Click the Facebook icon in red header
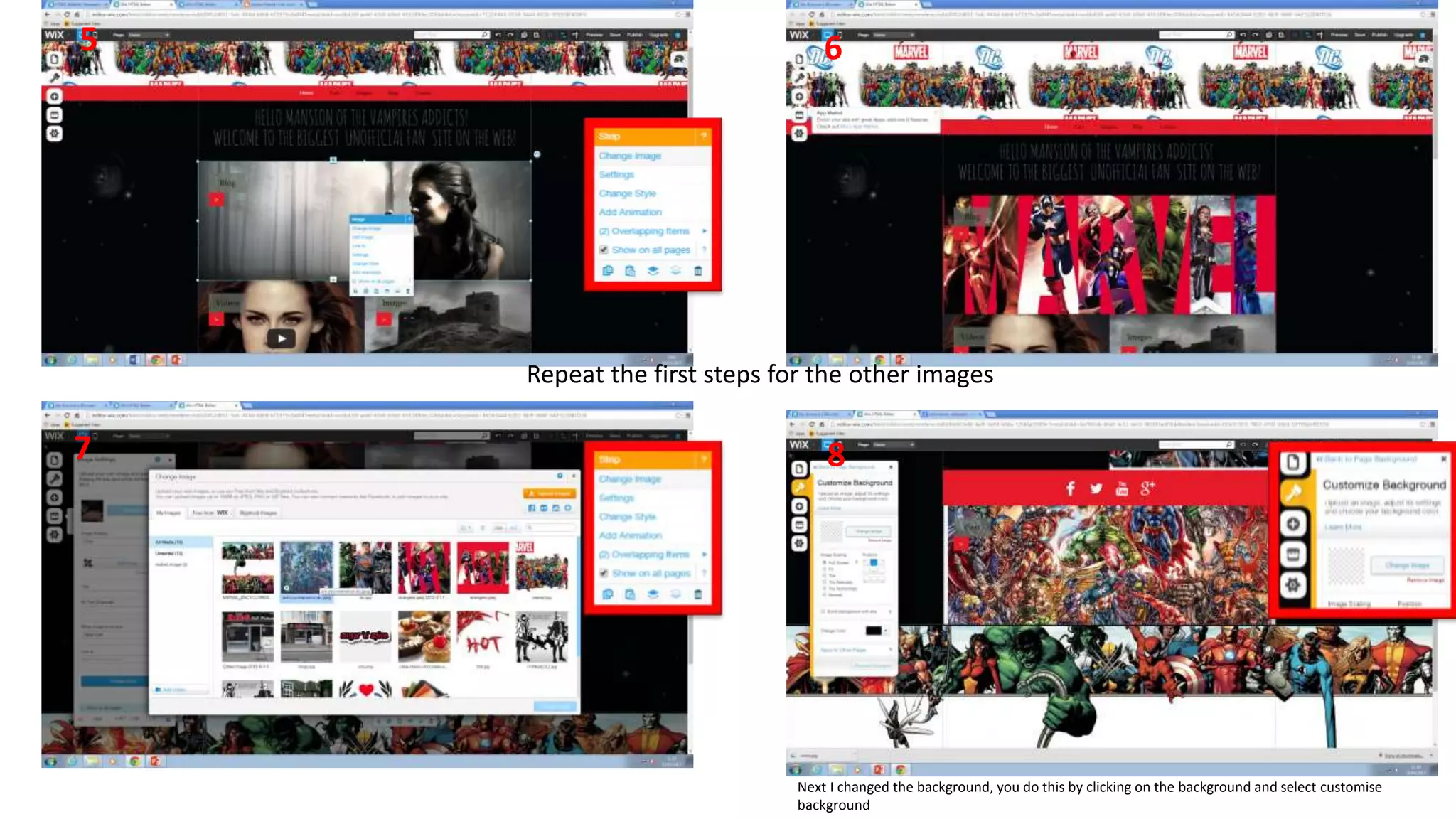 pos(1070,488)
